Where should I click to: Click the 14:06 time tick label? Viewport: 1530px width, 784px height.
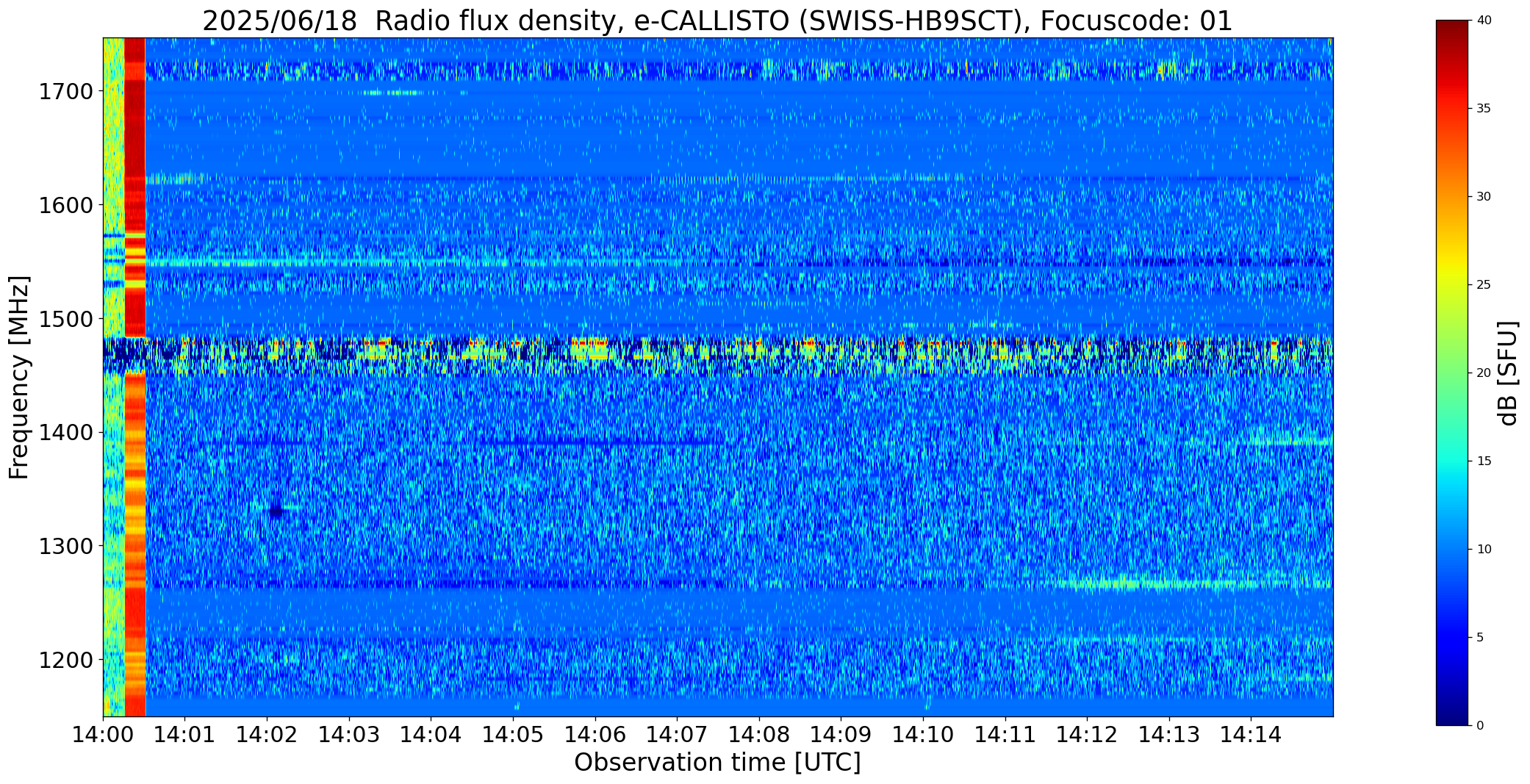point(595,734)
